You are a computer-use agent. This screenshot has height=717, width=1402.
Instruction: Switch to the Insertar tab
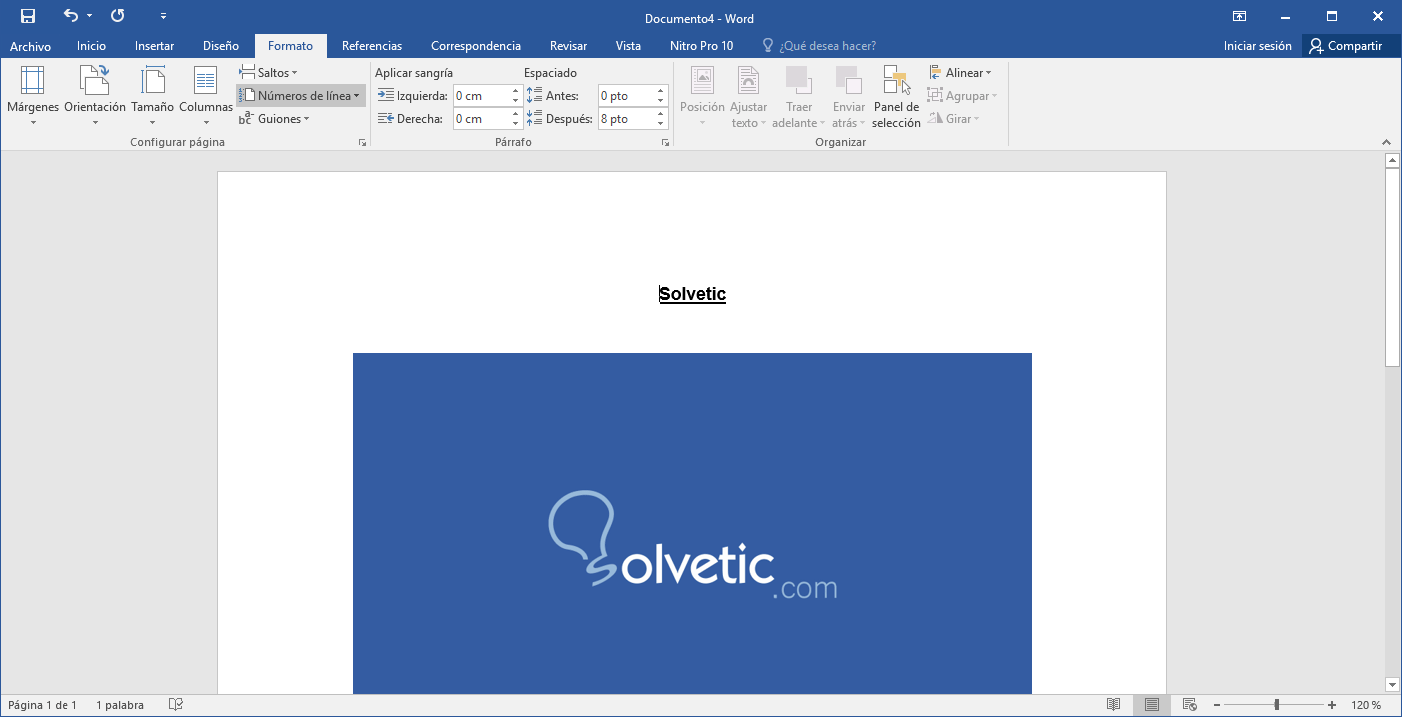coord(154,46)
